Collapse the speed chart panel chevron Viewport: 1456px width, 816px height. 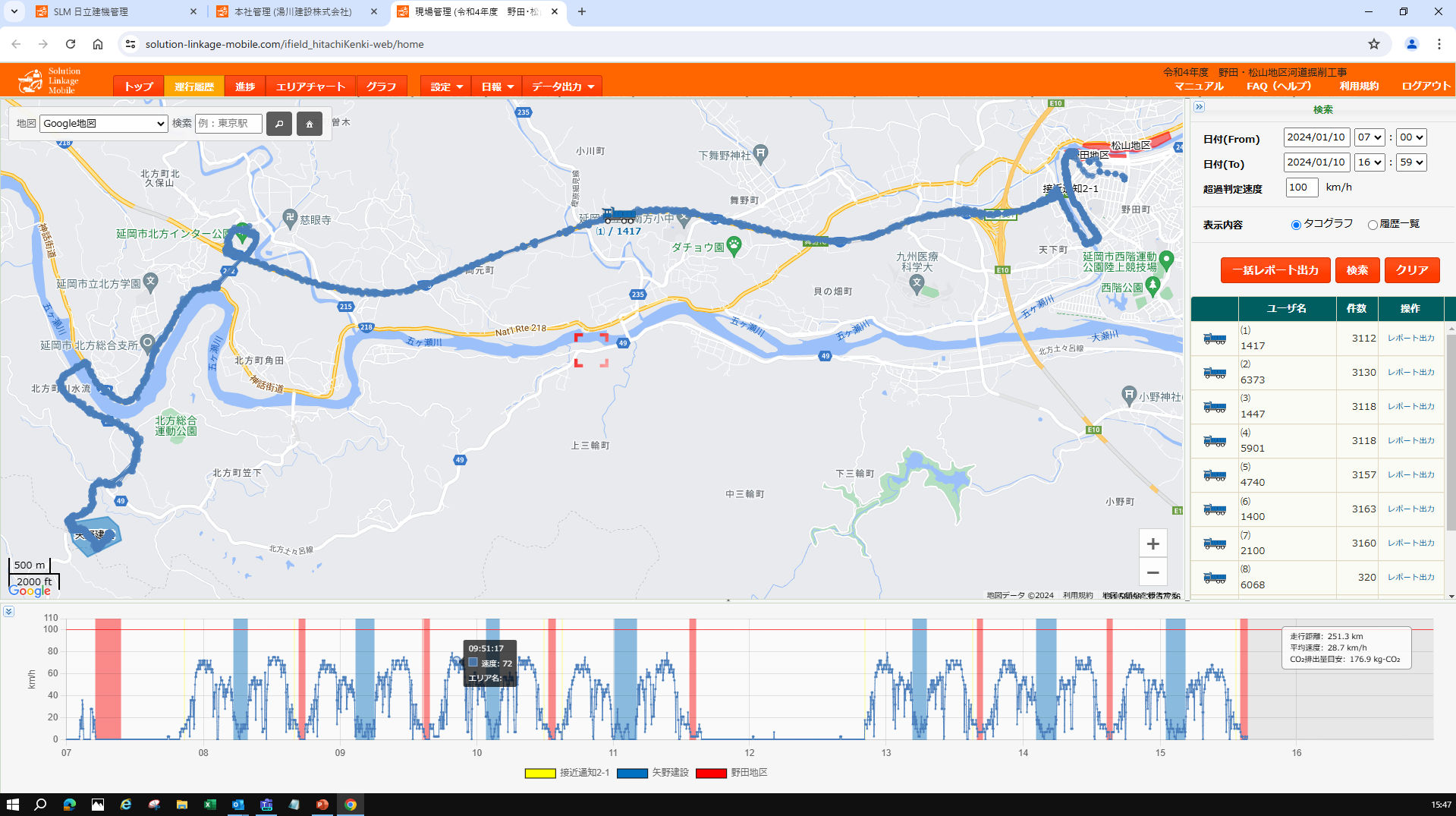(8, 611)
